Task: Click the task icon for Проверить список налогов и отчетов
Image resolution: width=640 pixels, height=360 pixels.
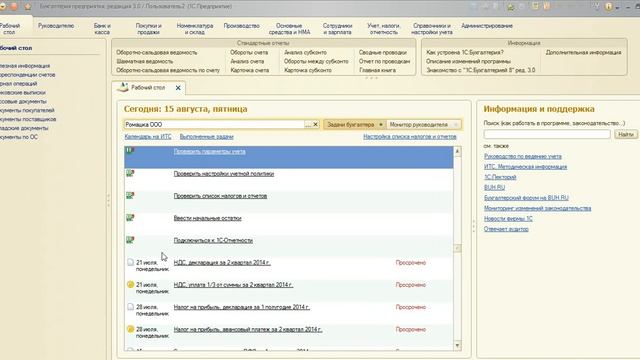Action: [x=130, y=196]
